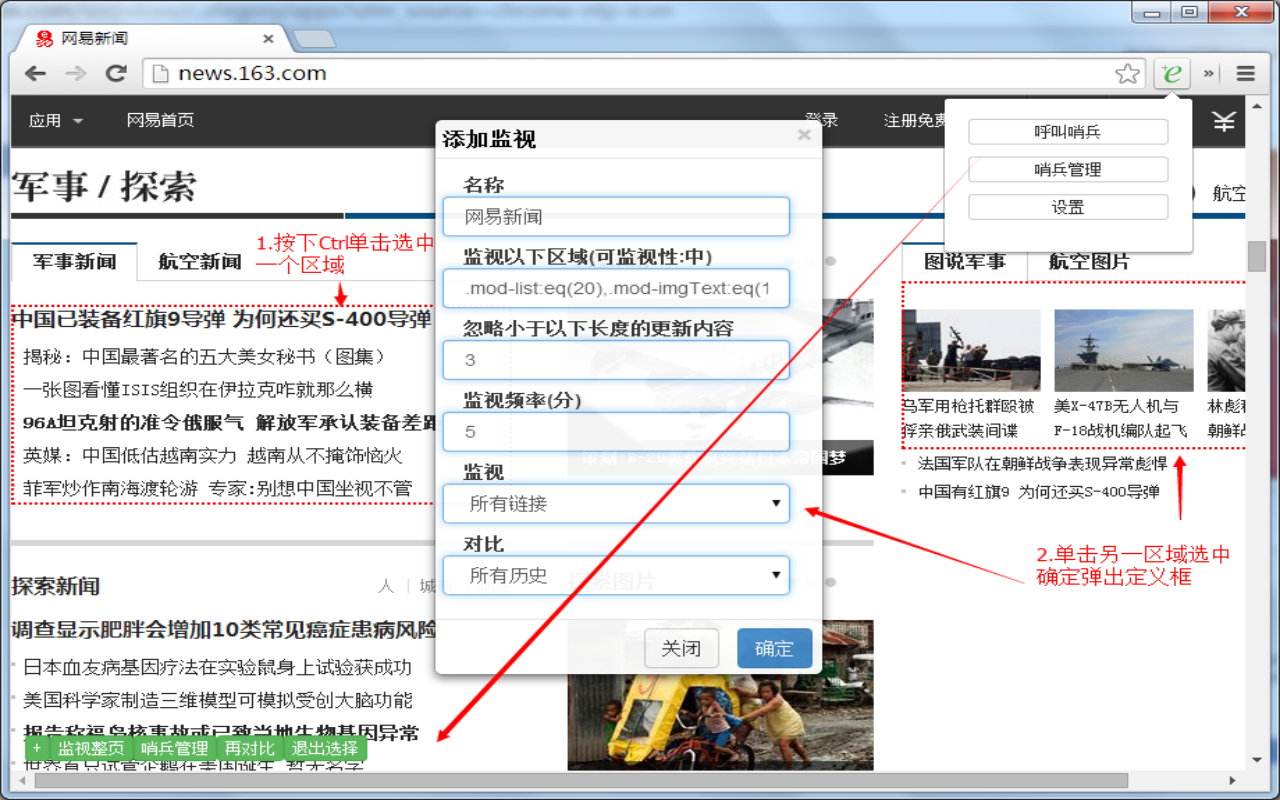Click the 关闭 dialog button
Viewport: 1280px width, 800px height.
point(681,648)
